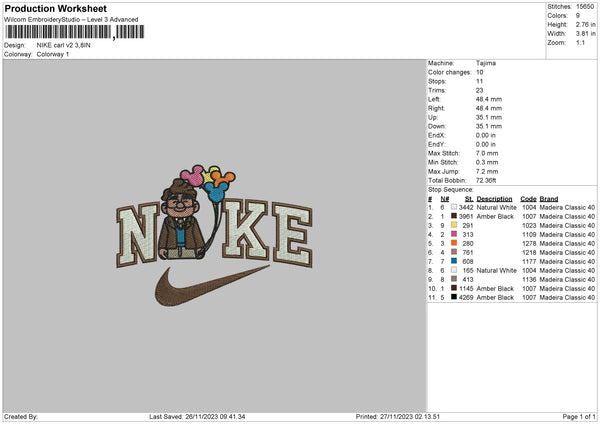Screen dimensions: 600x424
Task: Click 'Wilcom EmbroideryStudio – Level 3 Advanced' text
Action: coord(71,20)
